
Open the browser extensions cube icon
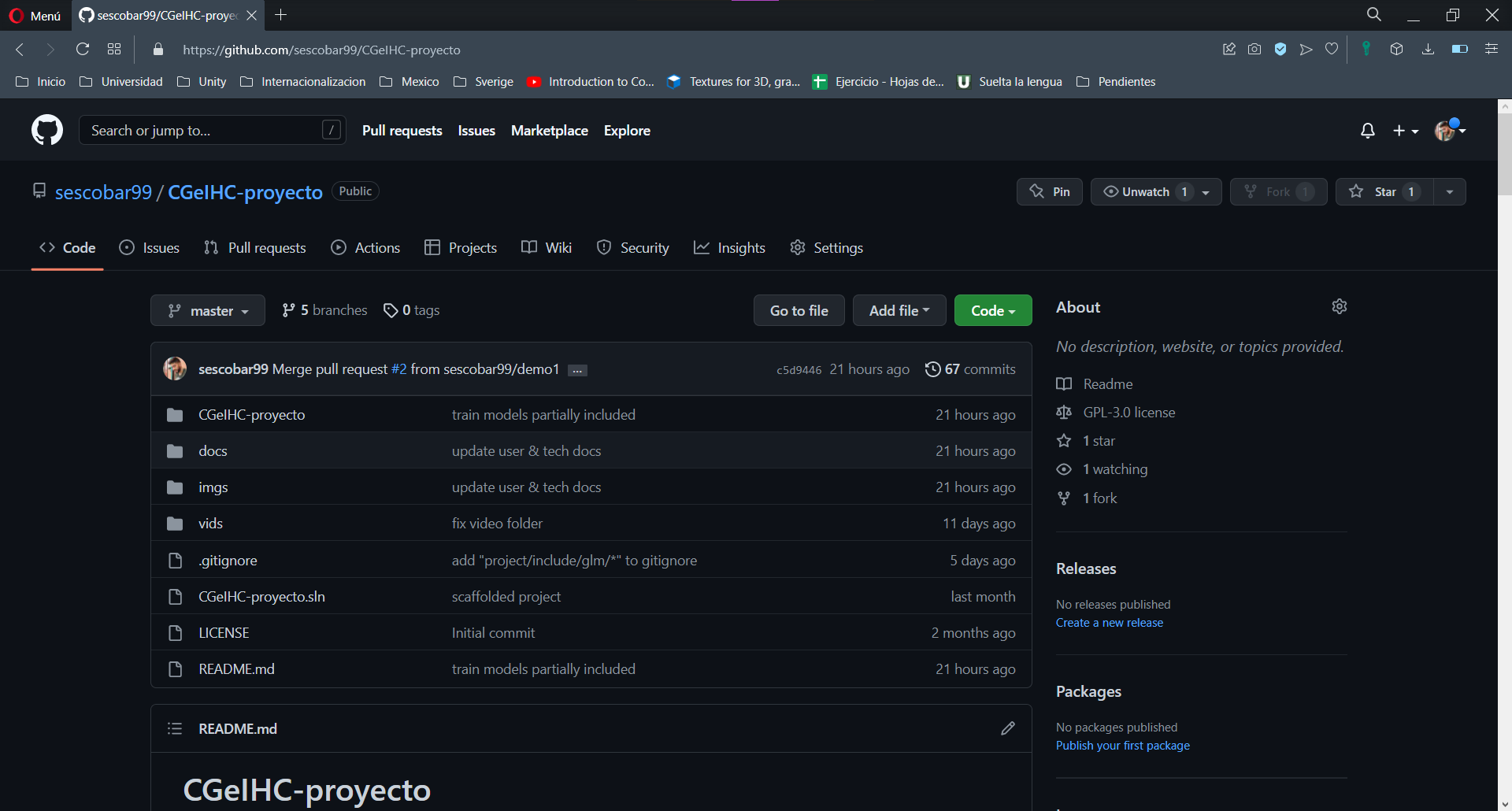(1396, 49)
